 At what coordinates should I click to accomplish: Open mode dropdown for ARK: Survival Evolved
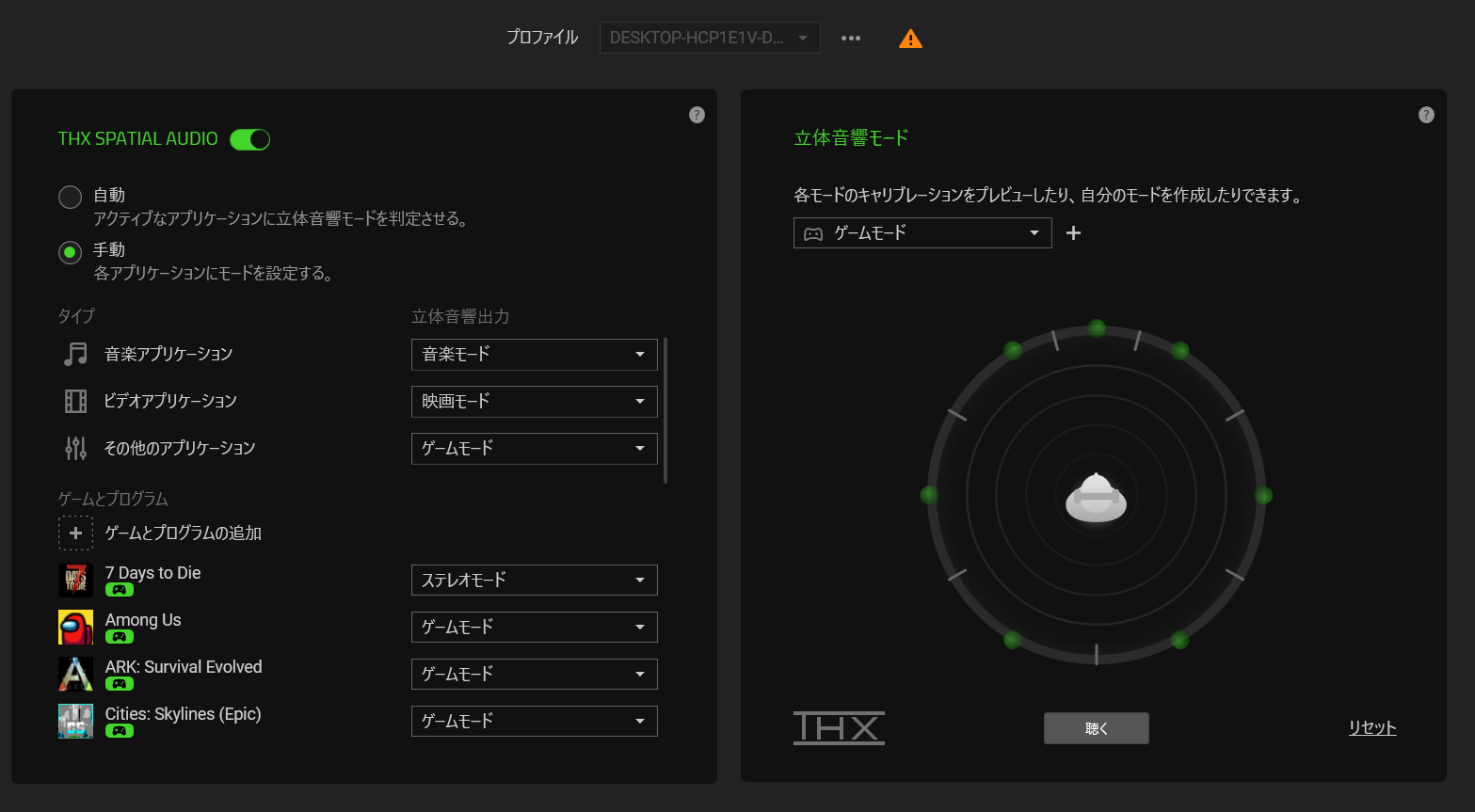pyautogui.click(x=535, y=675)
